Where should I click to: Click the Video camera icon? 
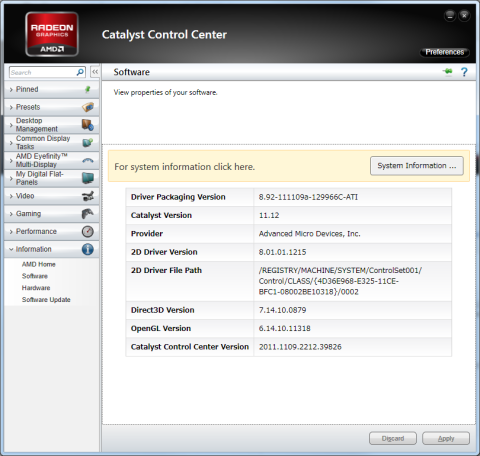tap(88, 196)
